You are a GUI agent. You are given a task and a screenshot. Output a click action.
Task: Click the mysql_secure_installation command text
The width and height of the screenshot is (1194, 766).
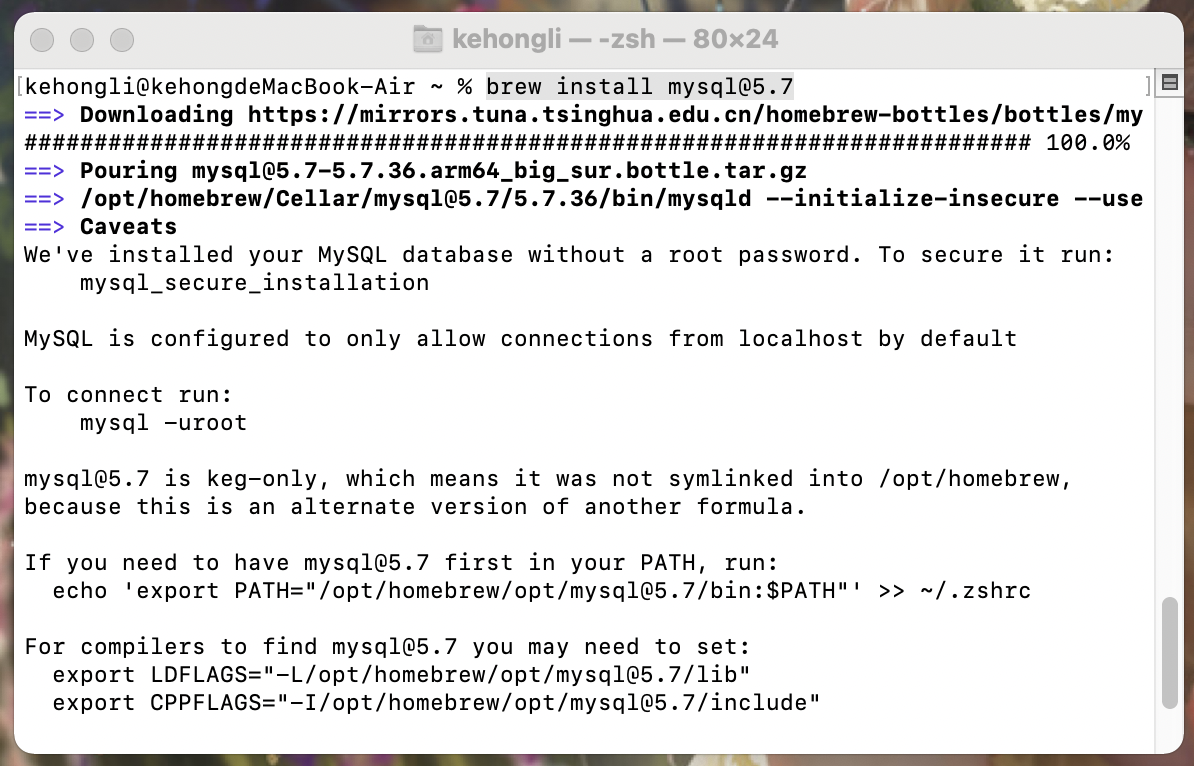click(254, 283)
